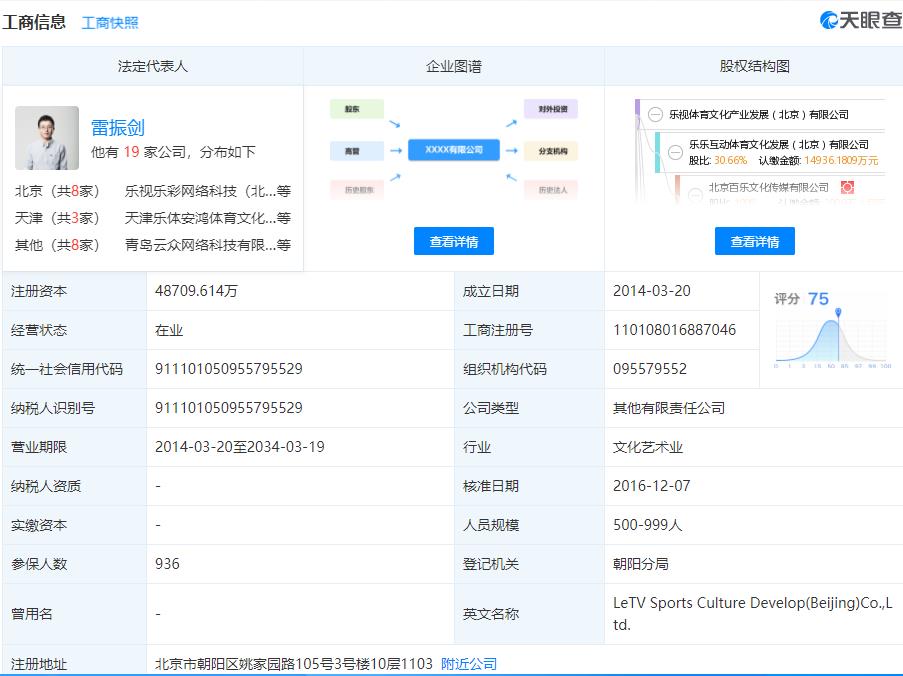Click the 分支机构 node in the enterprise graph

tap(551, 150)
